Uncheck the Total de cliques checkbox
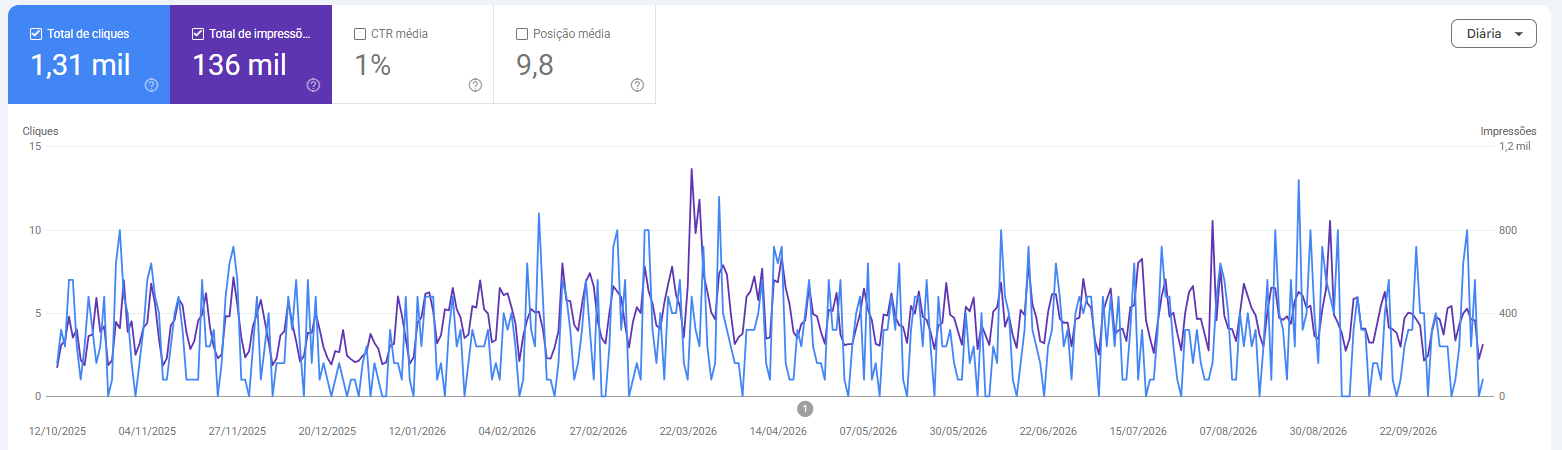This screenshot has width=1562, height=450. point(36,34)
